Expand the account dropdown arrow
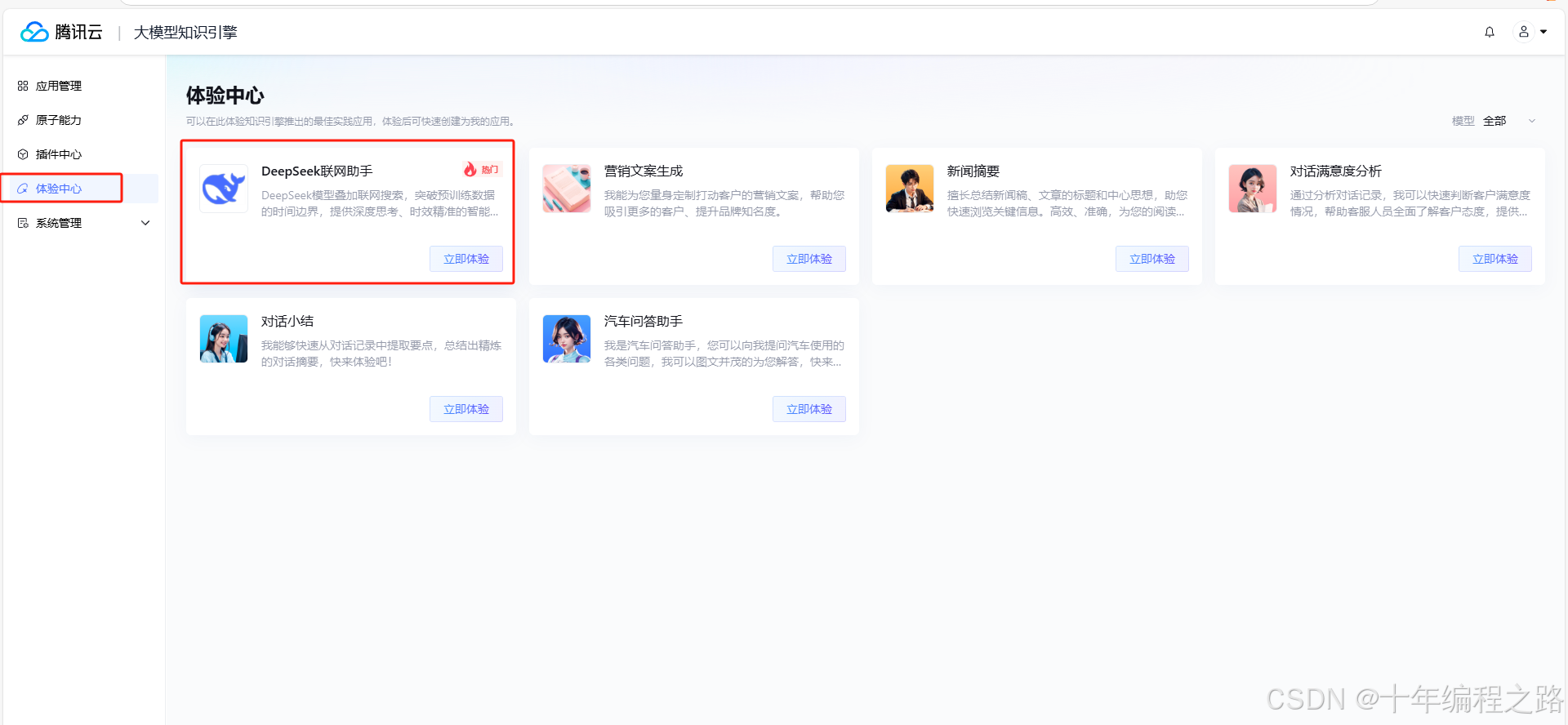This screenshot has height=725, width=1568. pos(1543,32)
